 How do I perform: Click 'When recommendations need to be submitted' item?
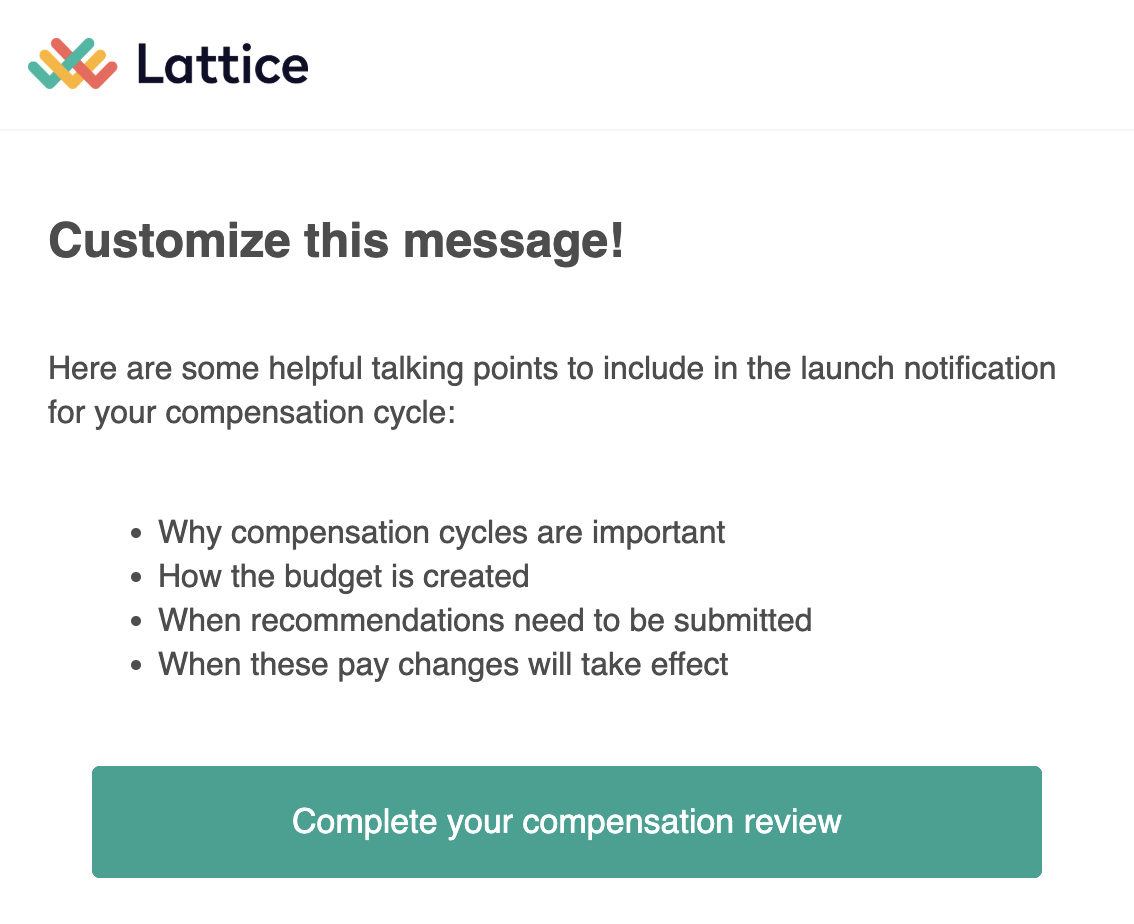(485, 621)
